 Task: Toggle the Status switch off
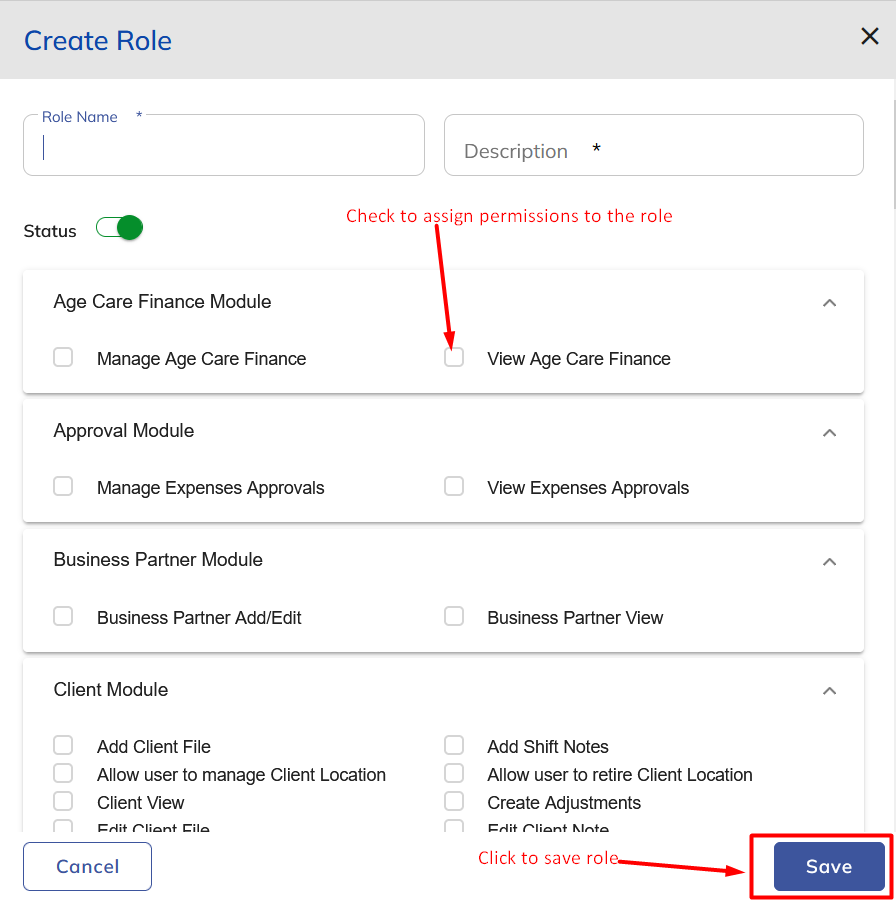pyautogui.click(x=120, y=228)
